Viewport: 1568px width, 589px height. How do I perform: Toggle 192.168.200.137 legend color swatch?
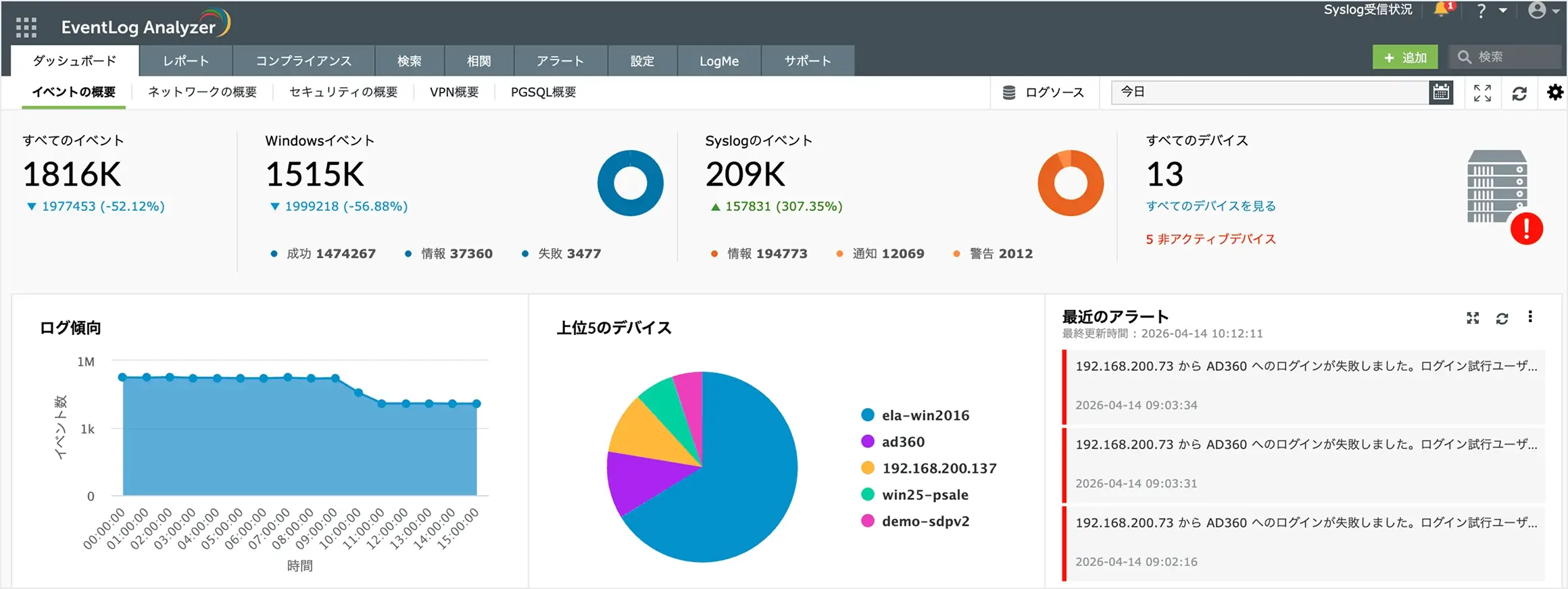tap(868, 467)
